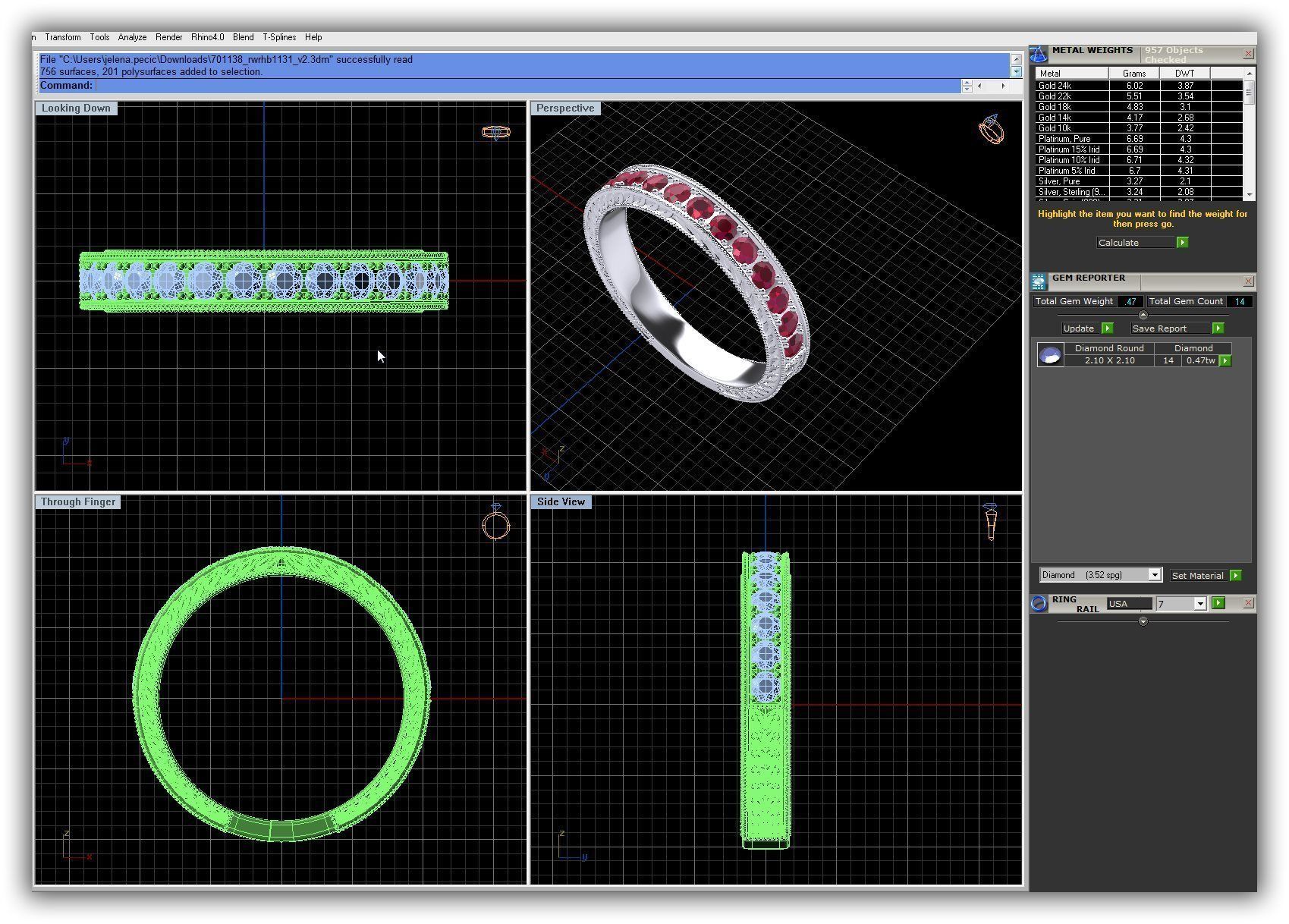This screenshot has height=924, width=1289.
Task: Click command prompt right scroll arrow
Action: [1003, 86]
